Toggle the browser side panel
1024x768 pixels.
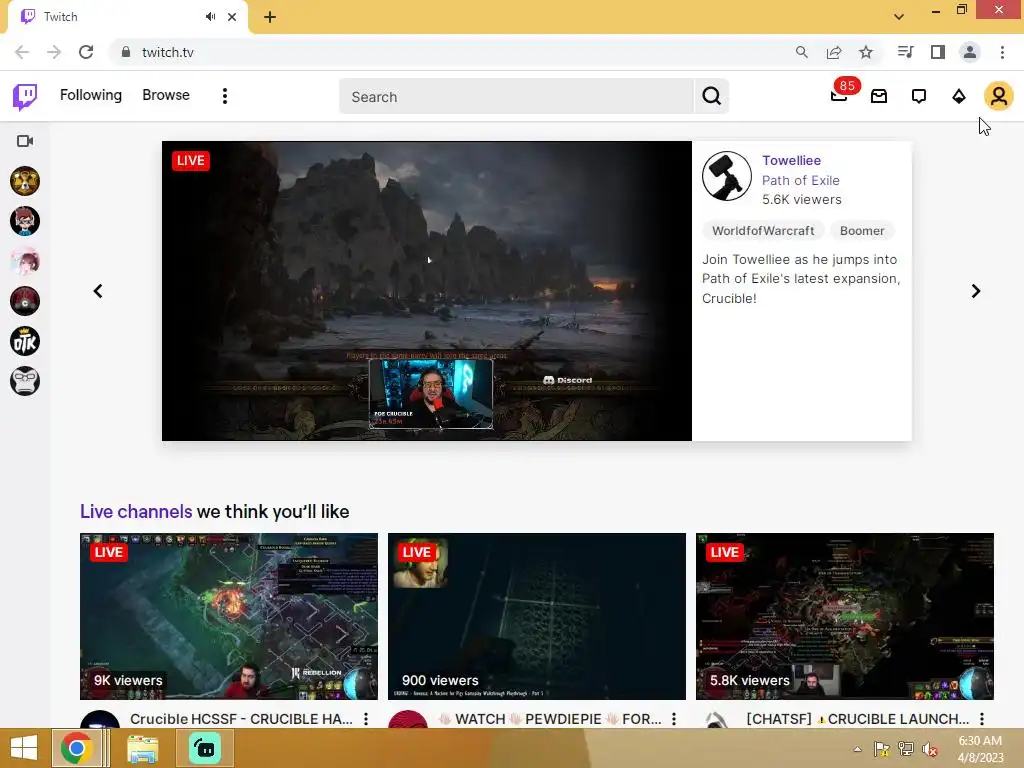click(x=938, y=52)
